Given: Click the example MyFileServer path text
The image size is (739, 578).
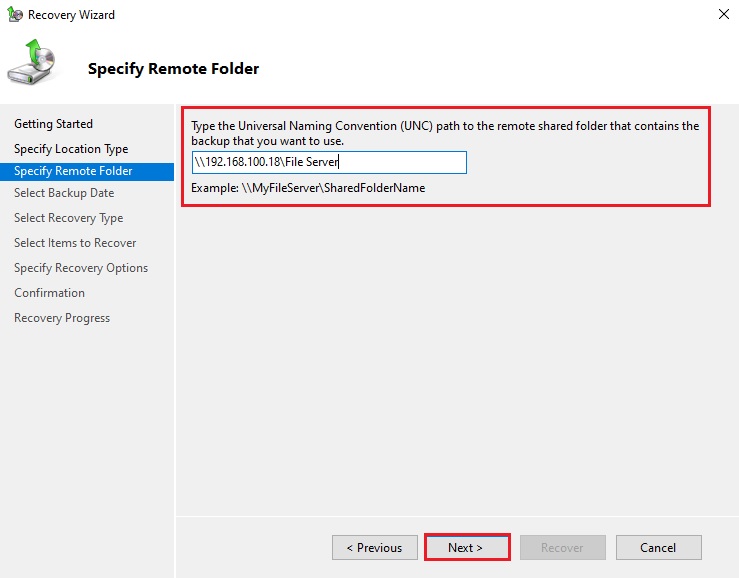Looking at the screenshot, I should (x=308, y=188).
